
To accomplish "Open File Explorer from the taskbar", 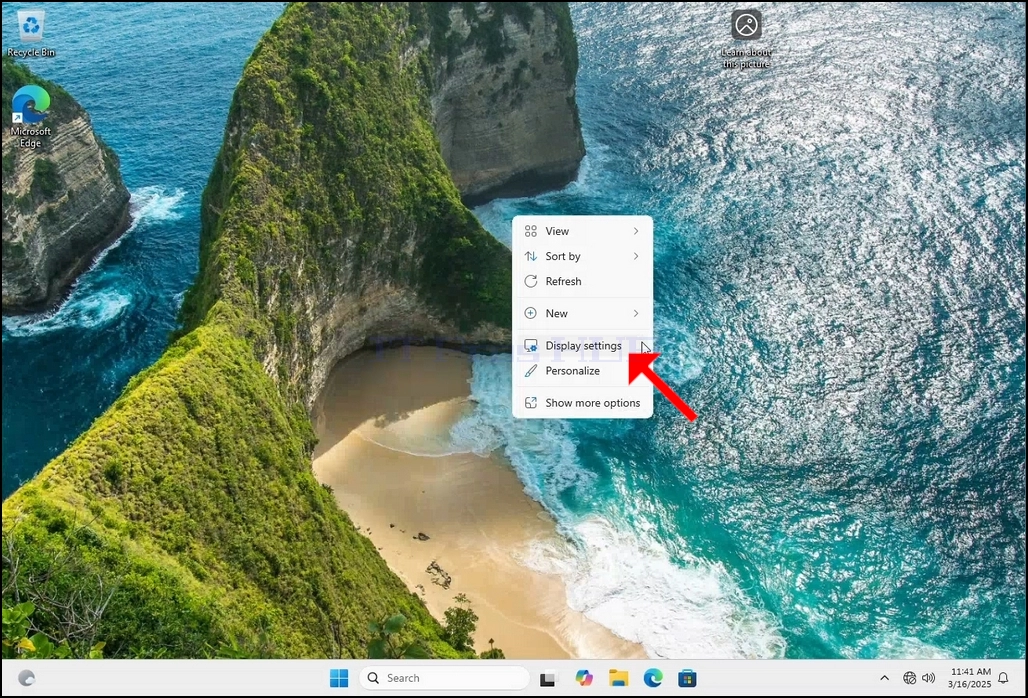I will point(618,678).
